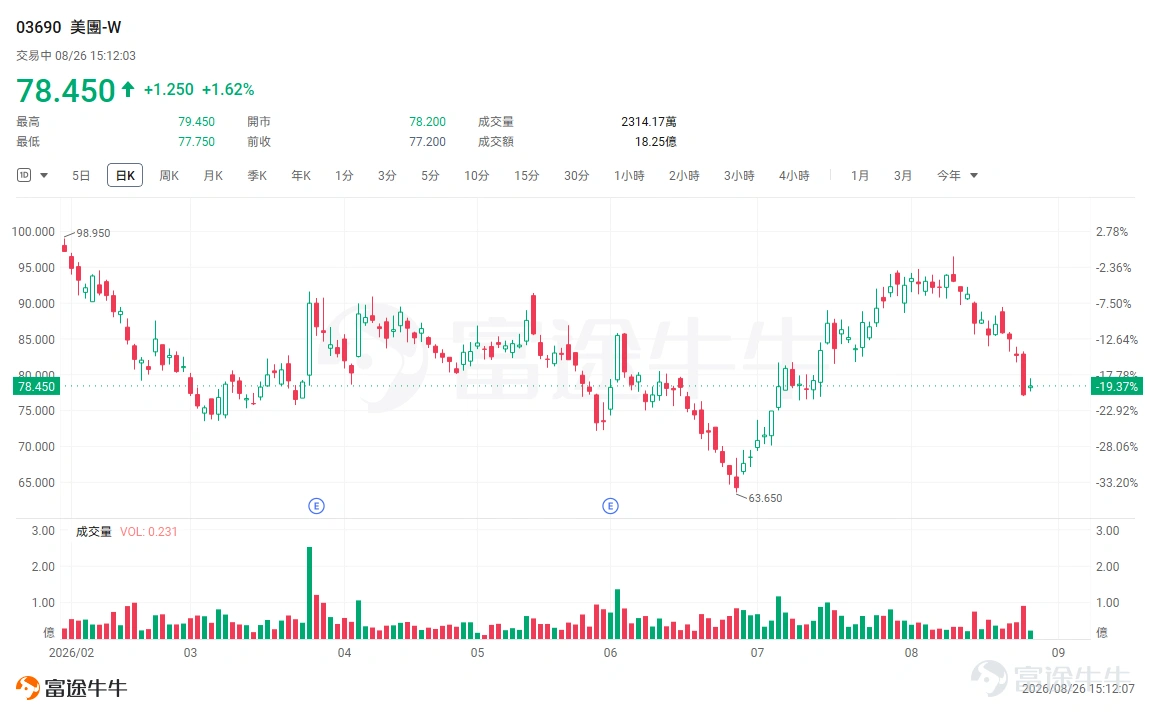Switch to the 2小時 interval
This screenshot has height=715, width=1151.
click(x=684, y=175)
